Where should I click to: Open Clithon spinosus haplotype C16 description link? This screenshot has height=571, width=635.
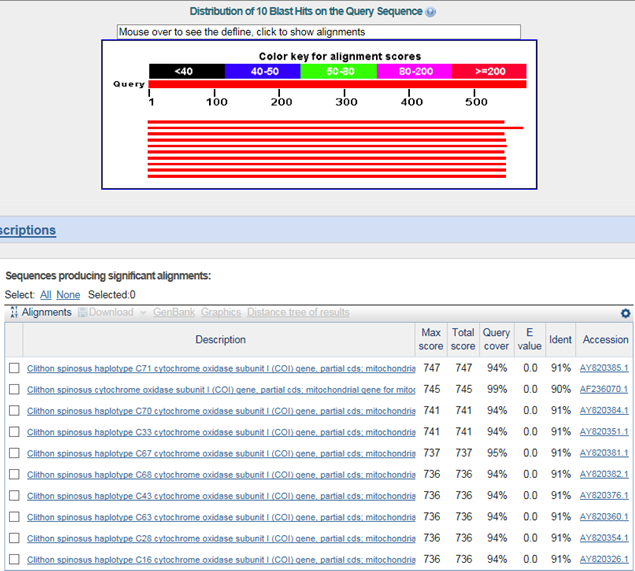click(x=221, y=560)
